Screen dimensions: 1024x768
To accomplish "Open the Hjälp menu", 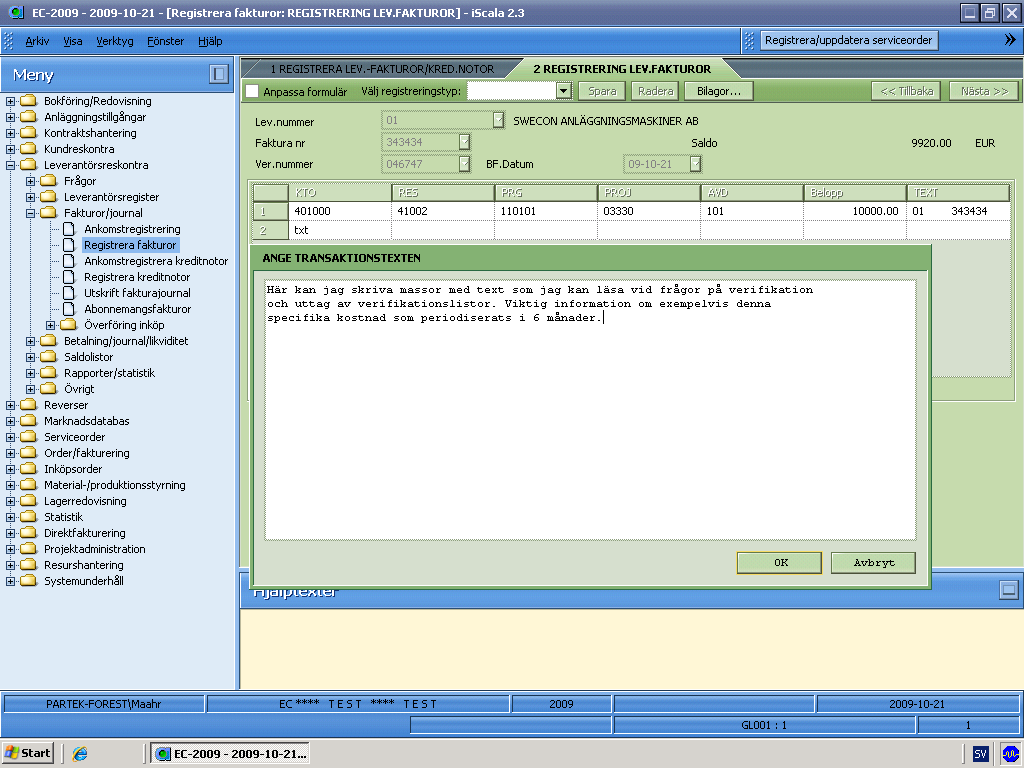I will [210, 41].
